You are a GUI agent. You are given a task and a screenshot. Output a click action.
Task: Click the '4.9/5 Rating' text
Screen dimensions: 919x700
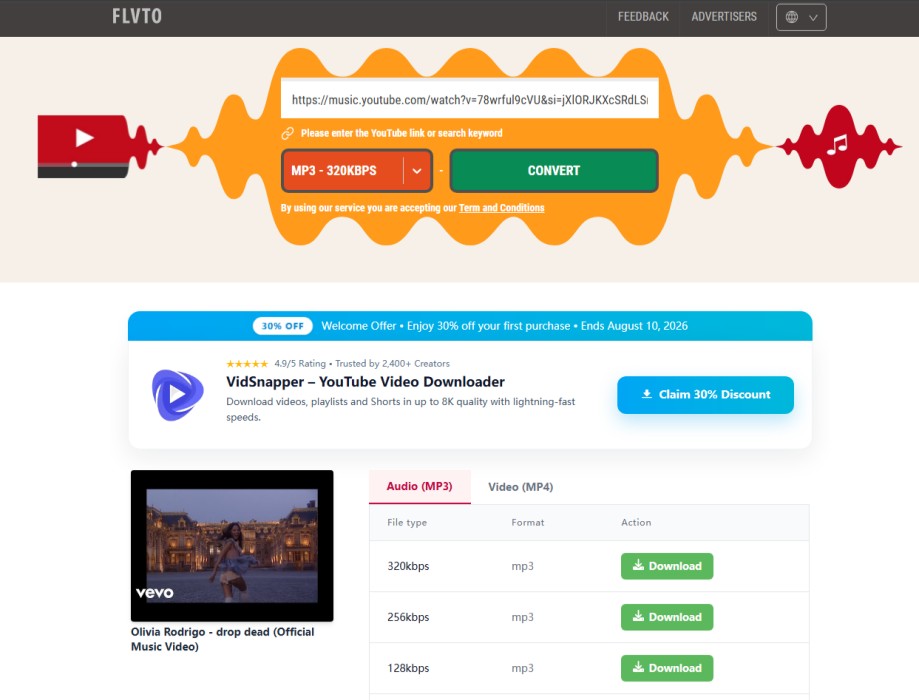(300, 363)
